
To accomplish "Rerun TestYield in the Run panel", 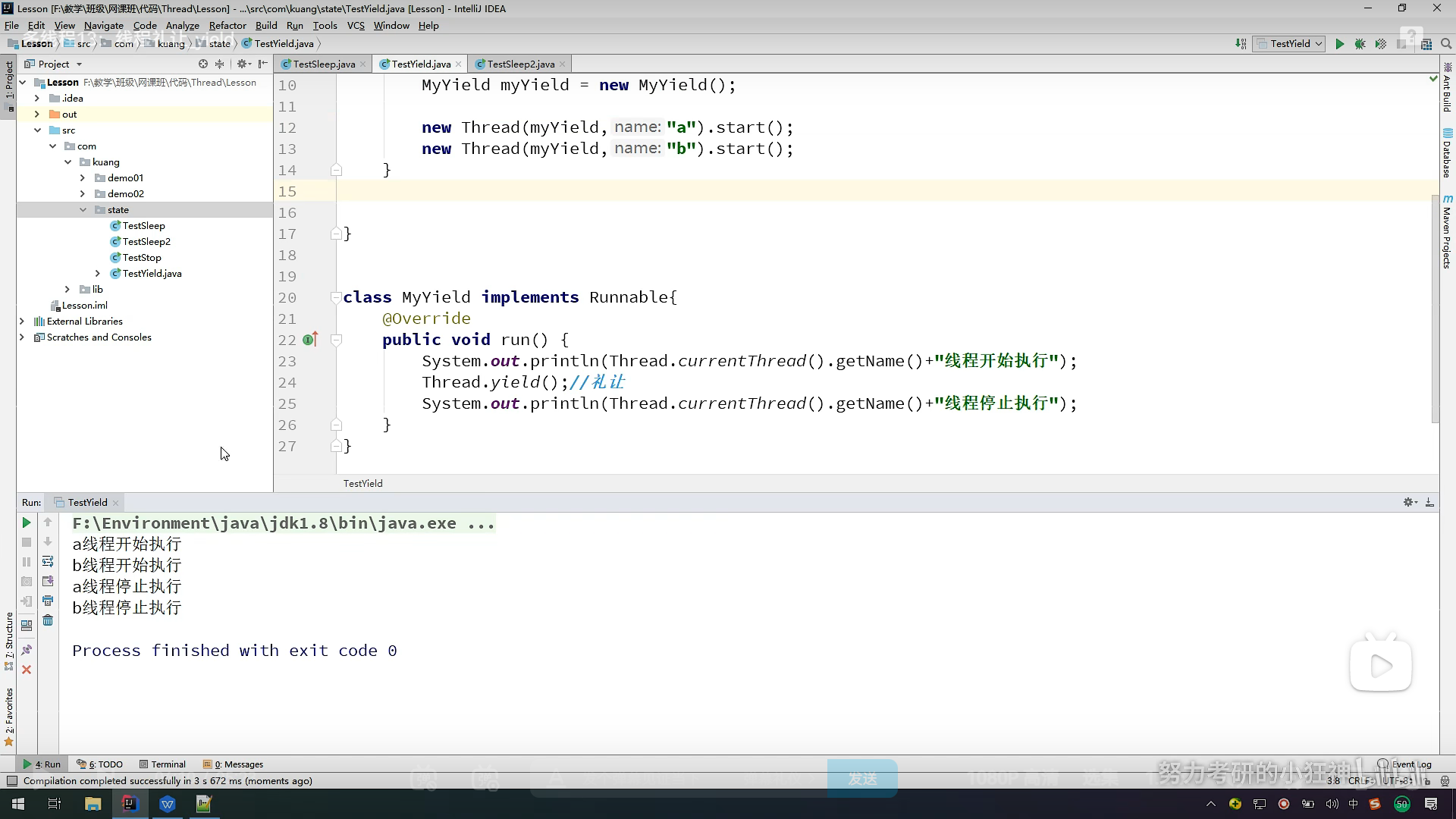I will pos(26,522).
